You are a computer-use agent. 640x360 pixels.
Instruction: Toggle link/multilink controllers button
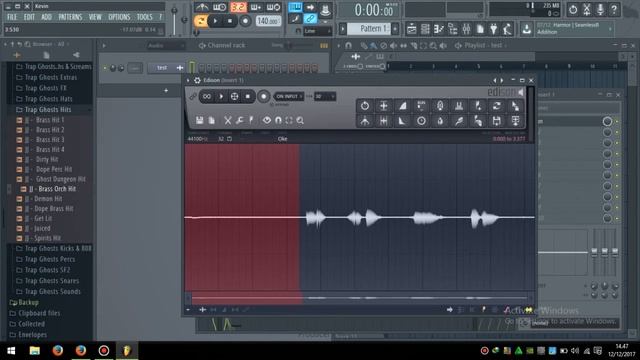coord(310,18)
